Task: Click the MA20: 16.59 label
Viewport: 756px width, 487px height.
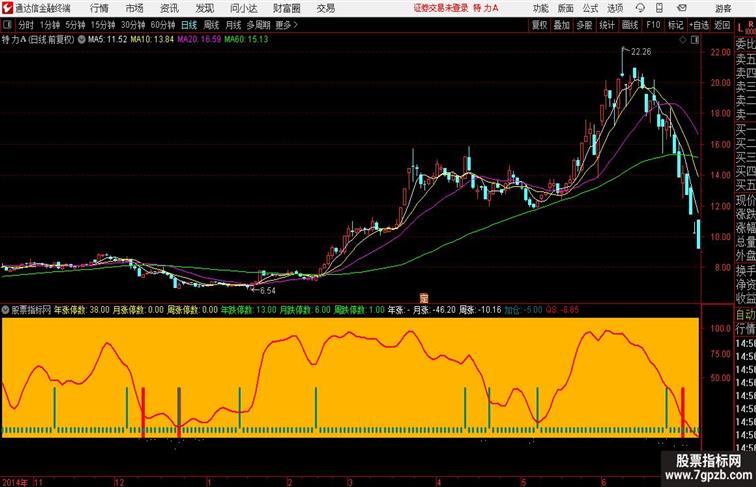Action: pyautogui.click(x=199, y=40)
